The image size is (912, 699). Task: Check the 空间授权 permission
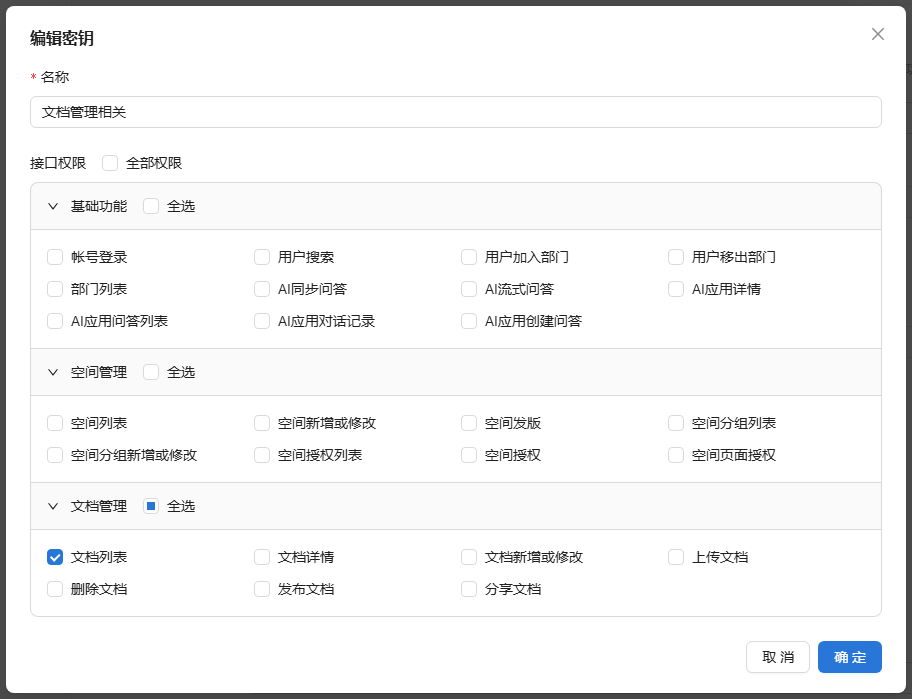[469, 455]
